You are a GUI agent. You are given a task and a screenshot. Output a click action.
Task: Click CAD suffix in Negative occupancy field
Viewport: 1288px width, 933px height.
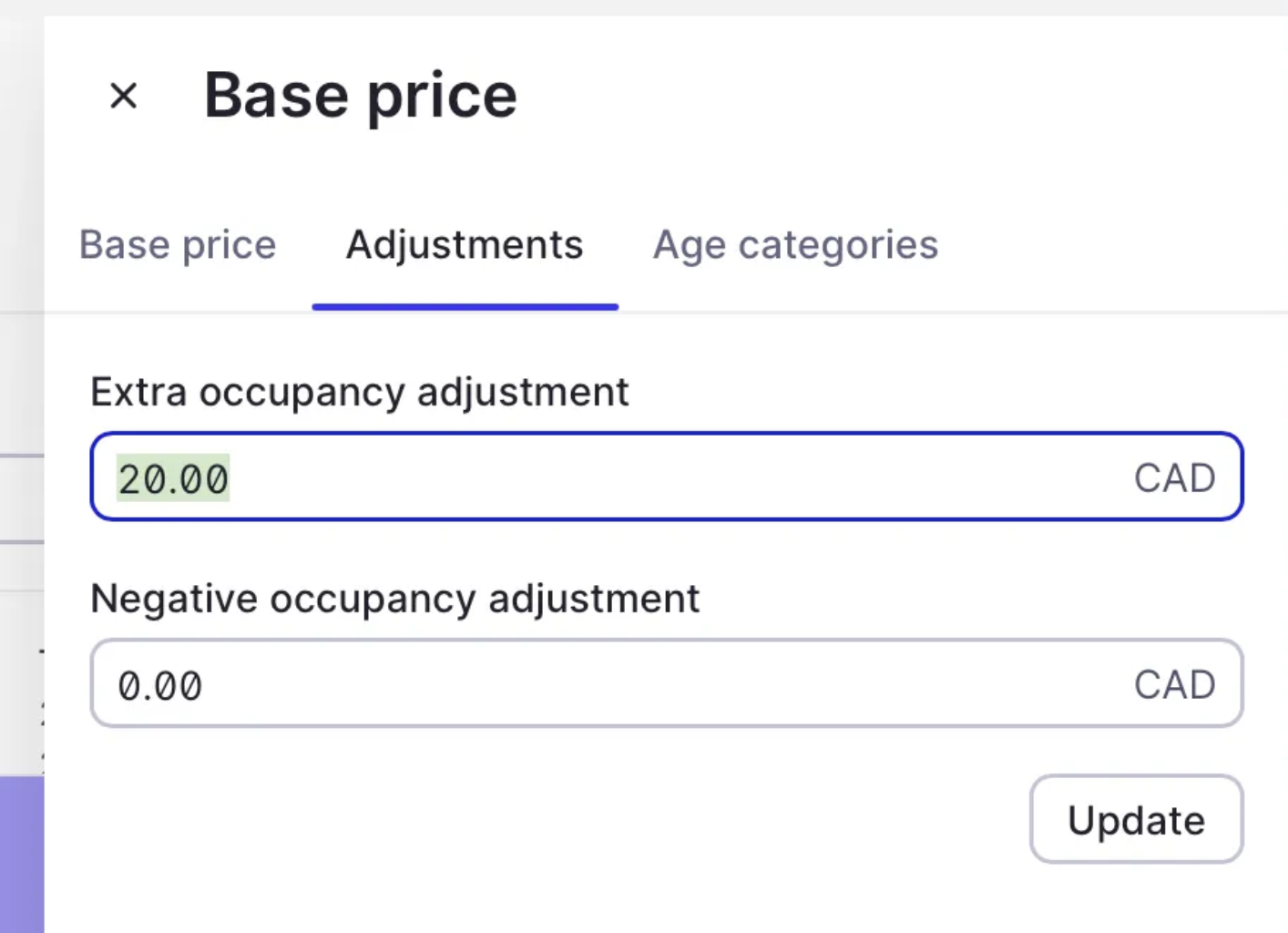pos(1174,685)
